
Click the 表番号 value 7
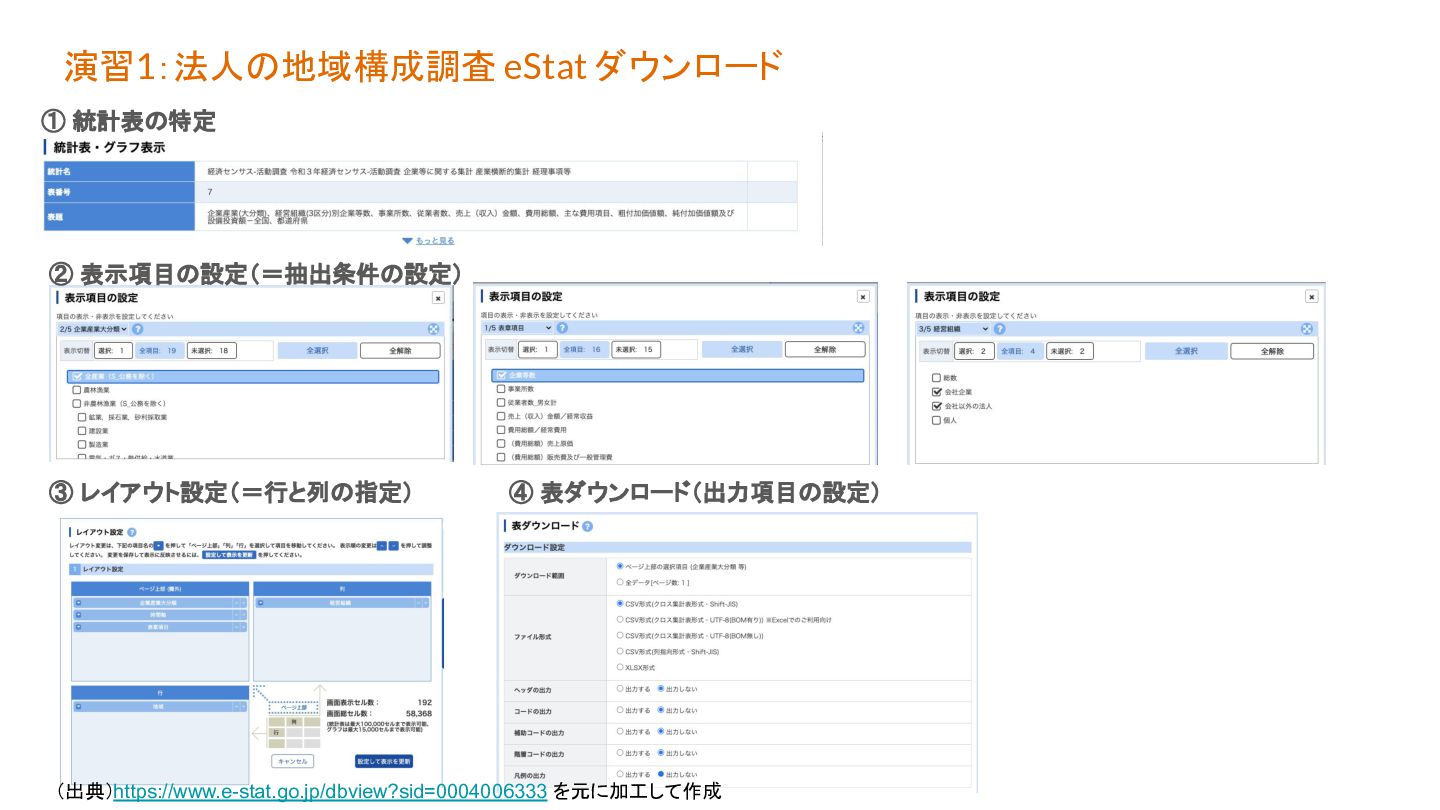point(210,192)
